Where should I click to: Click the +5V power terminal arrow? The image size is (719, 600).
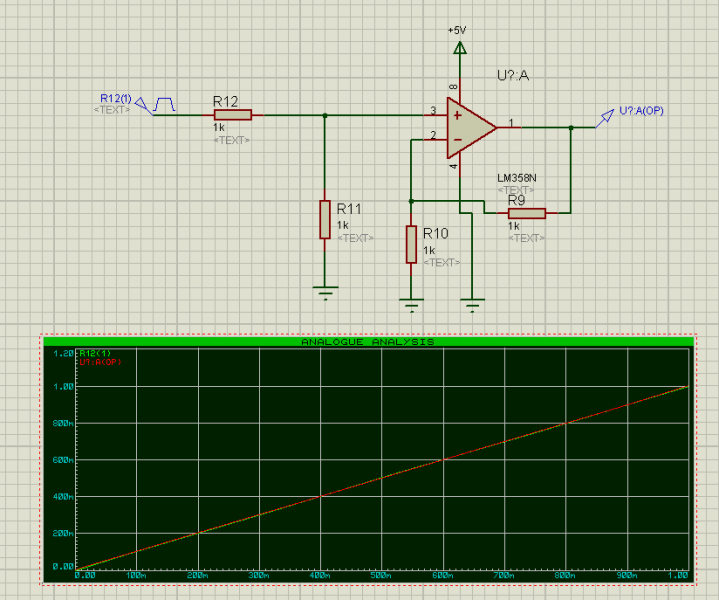pyautogui.click(x=460, y=46)
